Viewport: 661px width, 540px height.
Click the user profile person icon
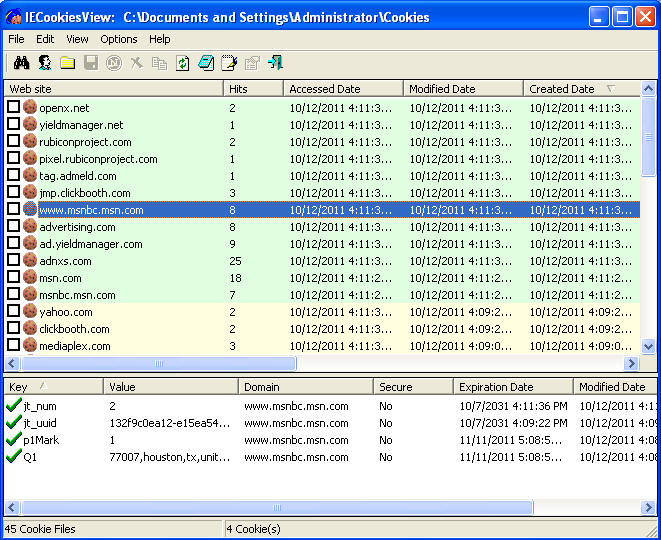(x=45, y=63)
